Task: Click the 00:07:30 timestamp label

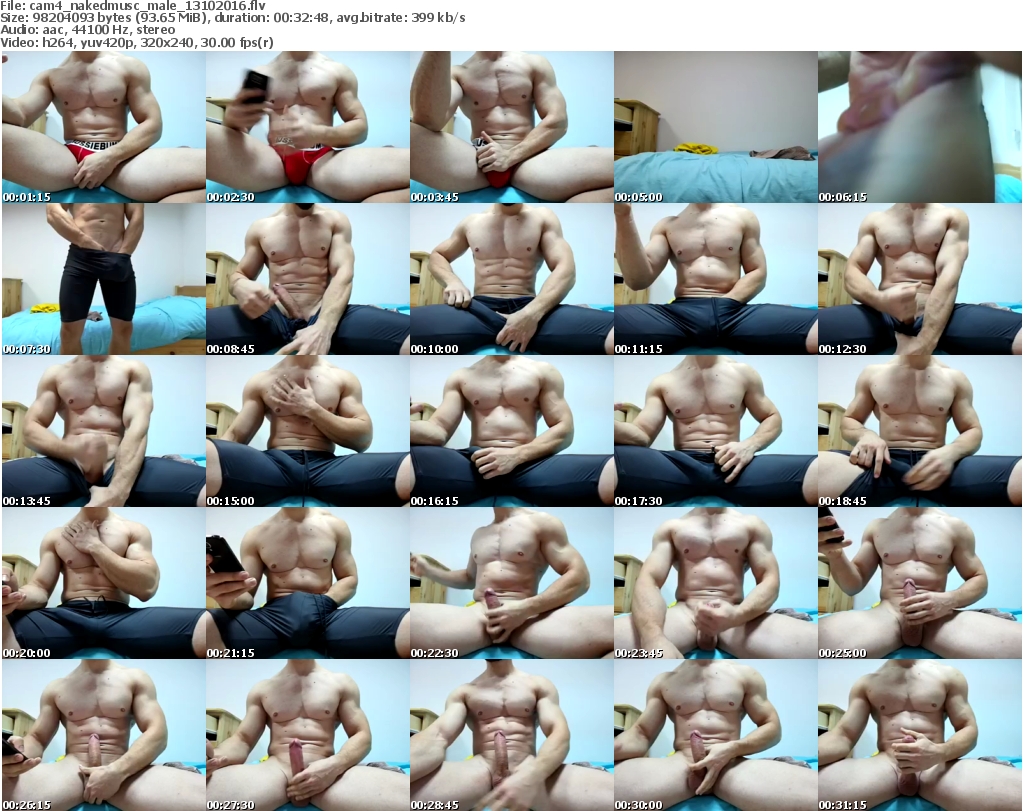Action: point(27,349)
